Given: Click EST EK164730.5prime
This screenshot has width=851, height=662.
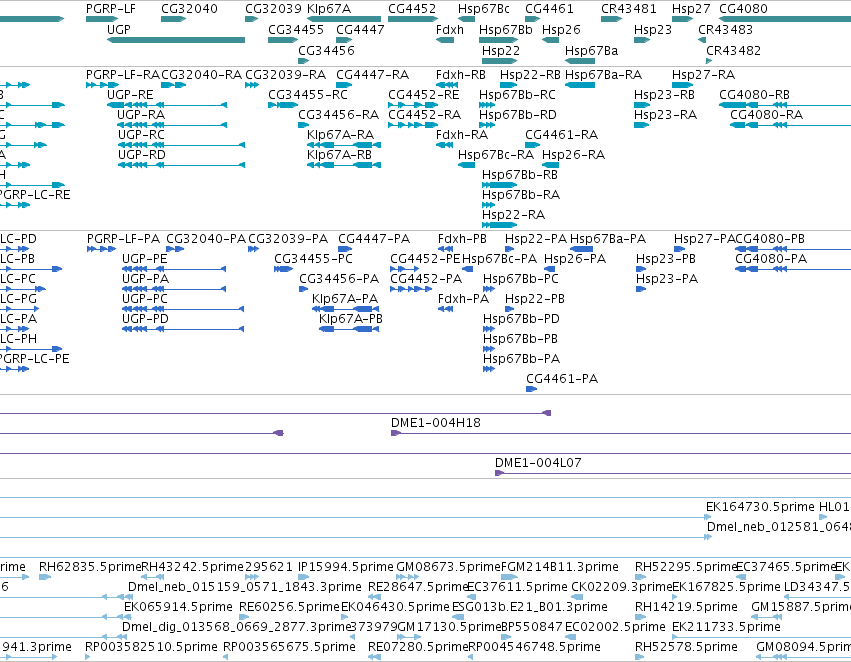Looking at the screenshot, I should click(x=760, y=507).
